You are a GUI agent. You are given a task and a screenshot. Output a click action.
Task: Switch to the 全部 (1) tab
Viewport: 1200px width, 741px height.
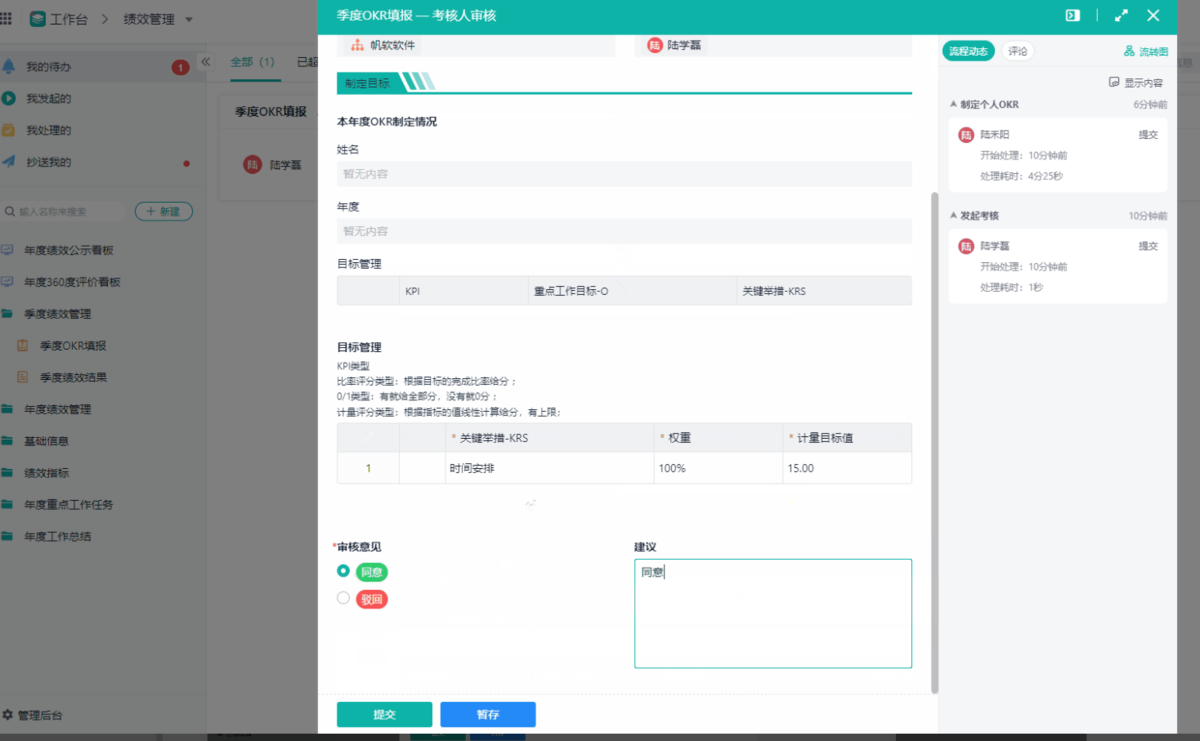click(253, 61)
